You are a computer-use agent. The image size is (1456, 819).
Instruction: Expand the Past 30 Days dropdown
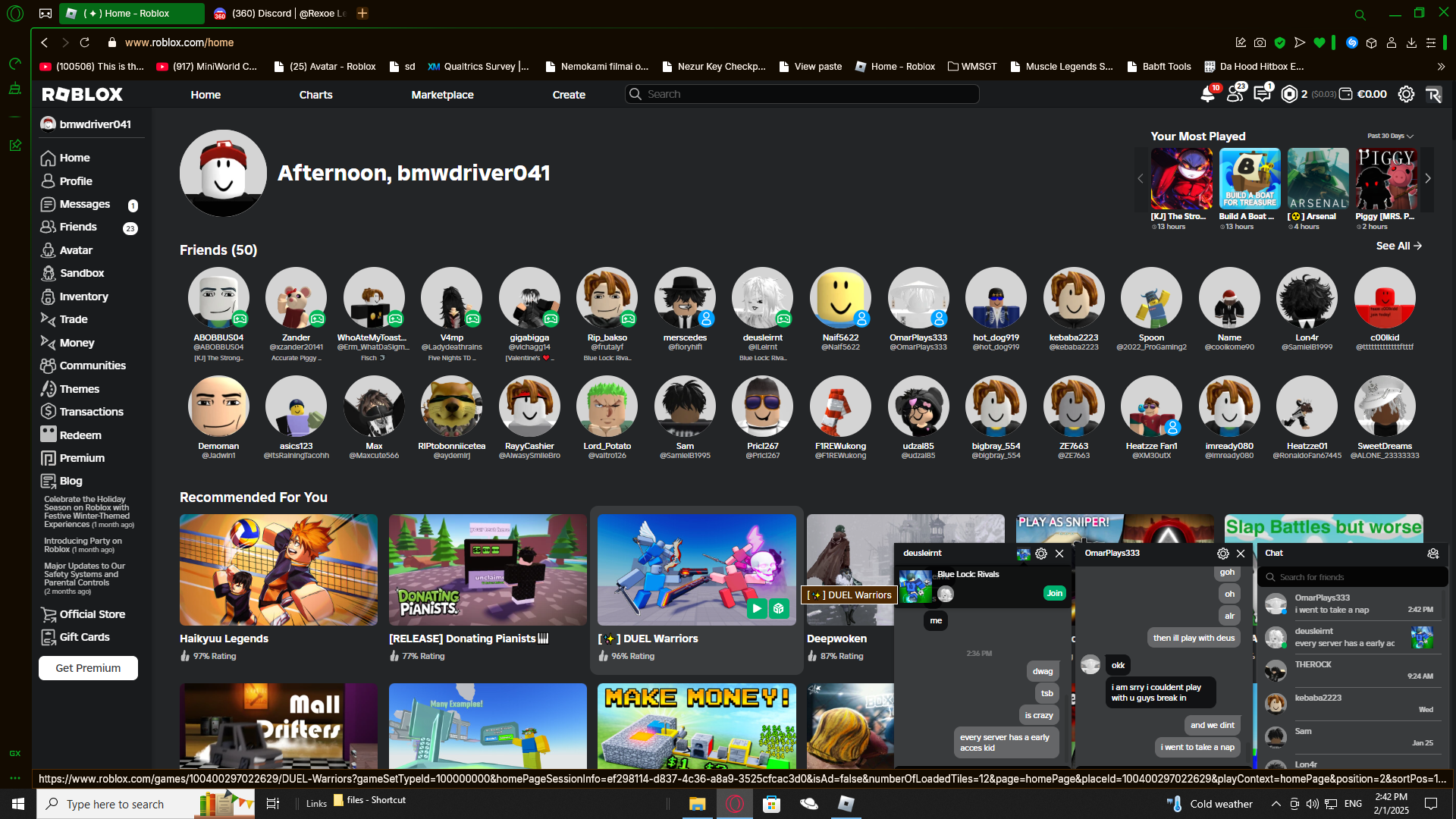pos(1390,136)
